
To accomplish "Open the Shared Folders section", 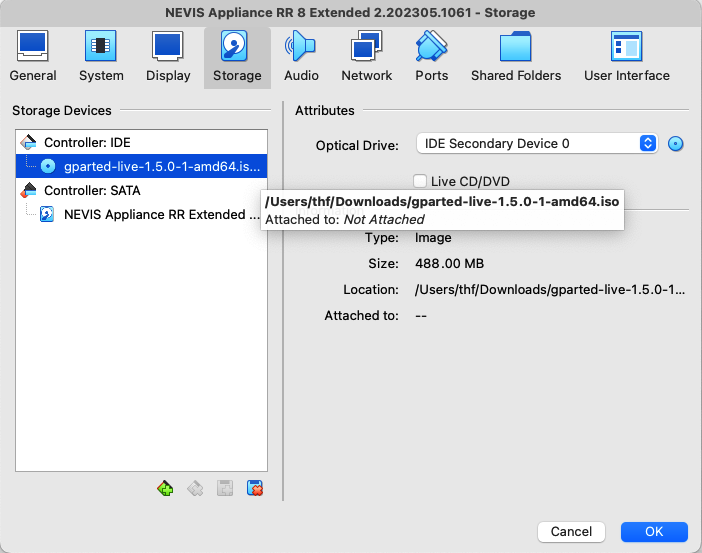I will (x=516, y=57).
